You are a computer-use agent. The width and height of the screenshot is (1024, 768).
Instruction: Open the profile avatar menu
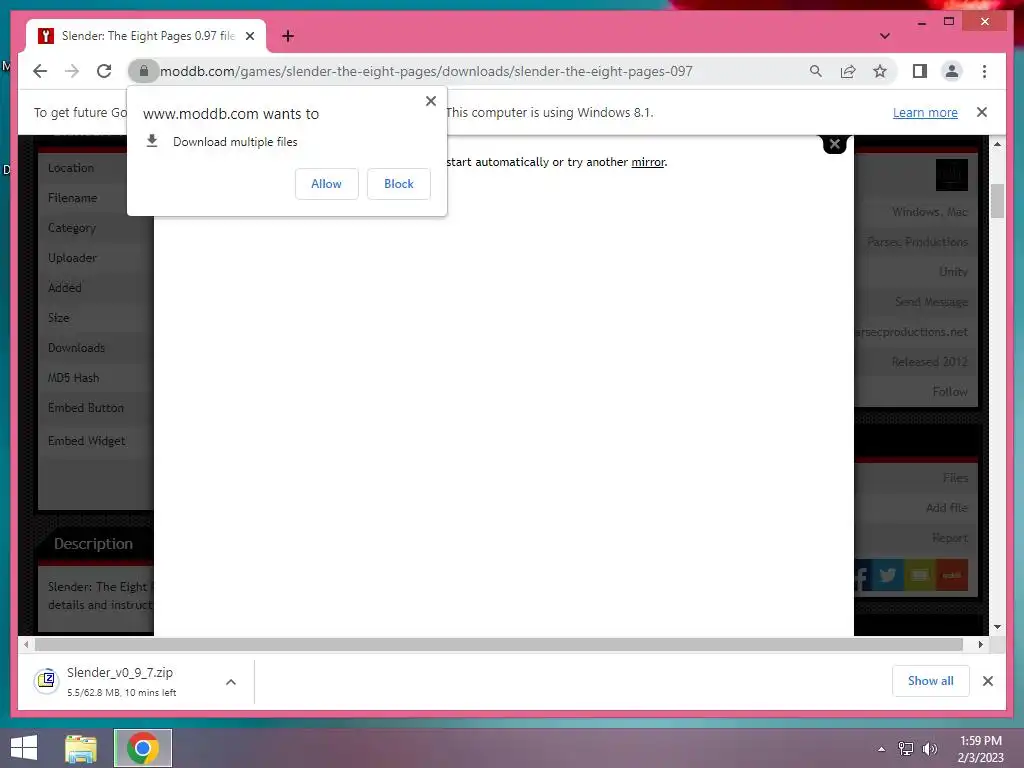point(952,71)
